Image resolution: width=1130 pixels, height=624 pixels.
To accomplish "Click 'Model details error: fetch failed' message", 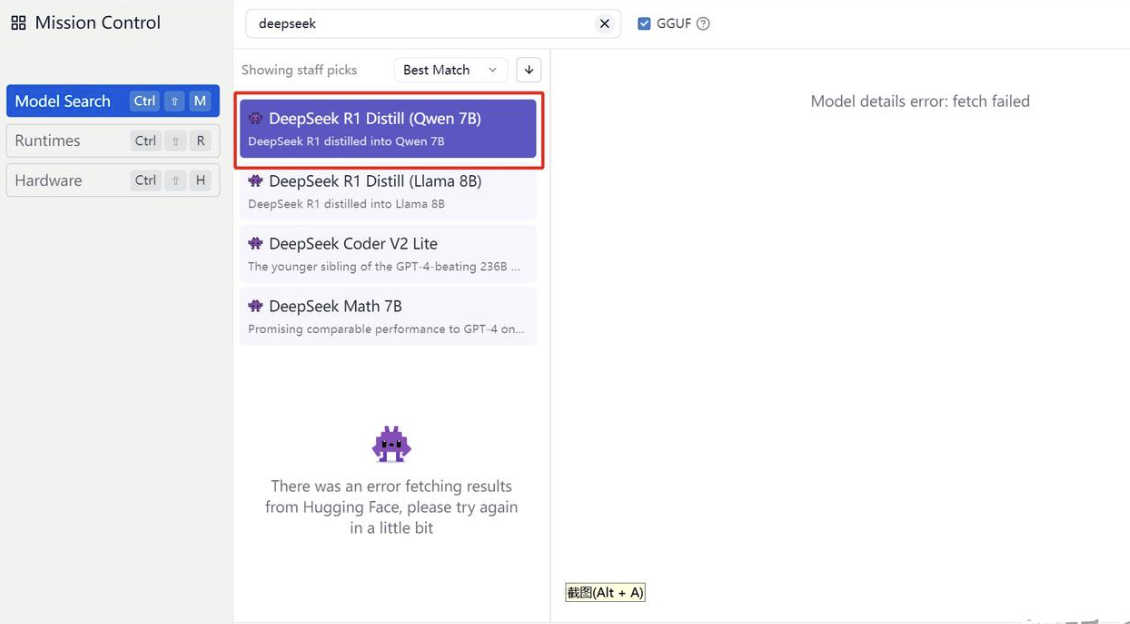I will pyautogui.click(x=920, y=102).
